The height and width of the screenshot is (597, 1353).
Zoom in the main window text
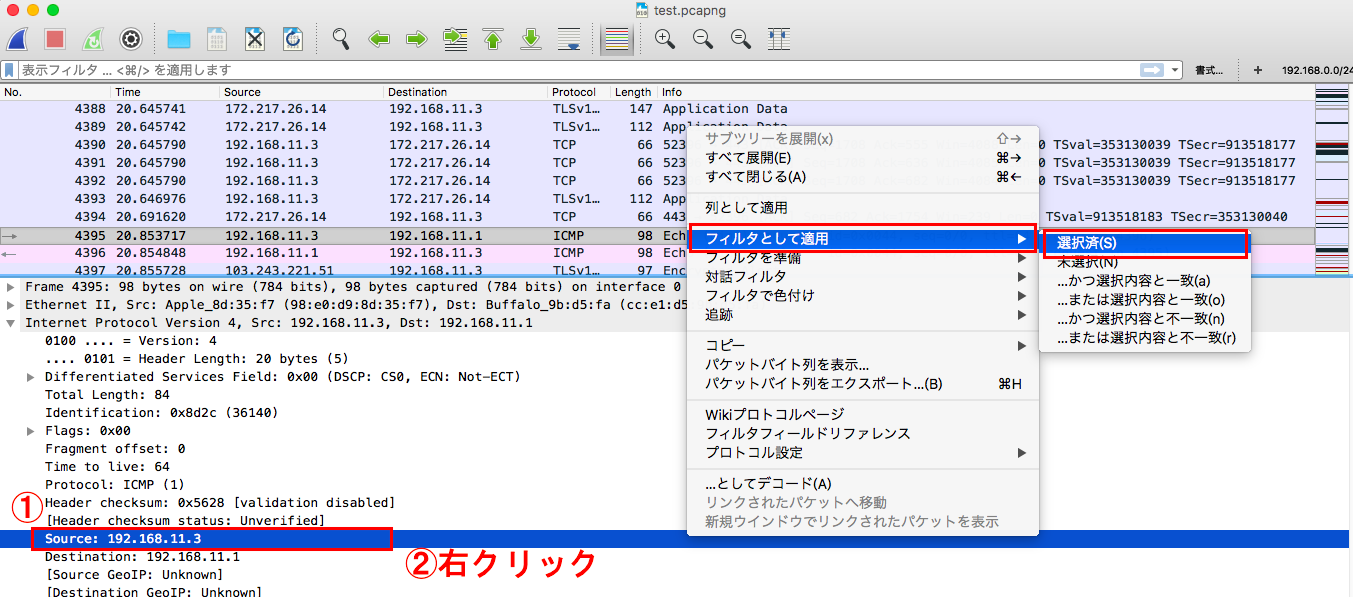coord(664,40)
